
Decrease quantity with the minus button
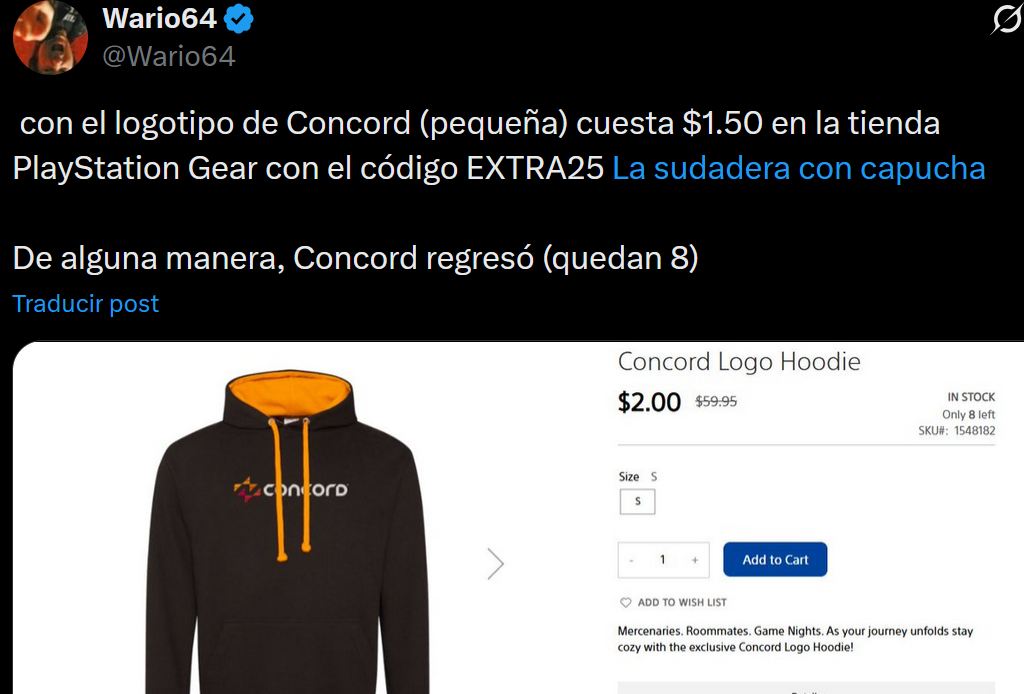(x=632, y=560)
